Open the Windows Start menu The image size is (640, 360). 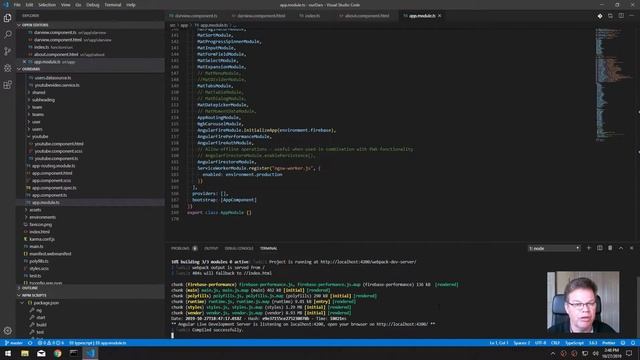(8, 353)
